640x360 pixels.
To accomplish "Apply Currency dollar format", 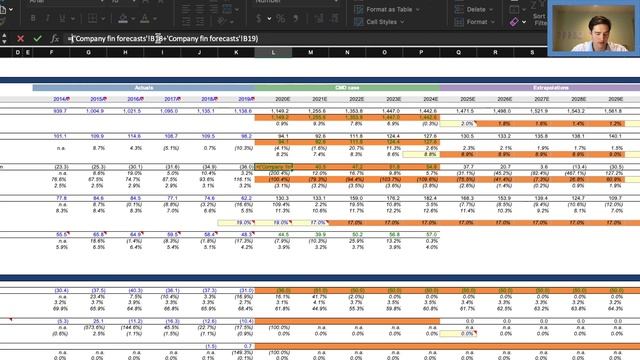I will (258, 18).
